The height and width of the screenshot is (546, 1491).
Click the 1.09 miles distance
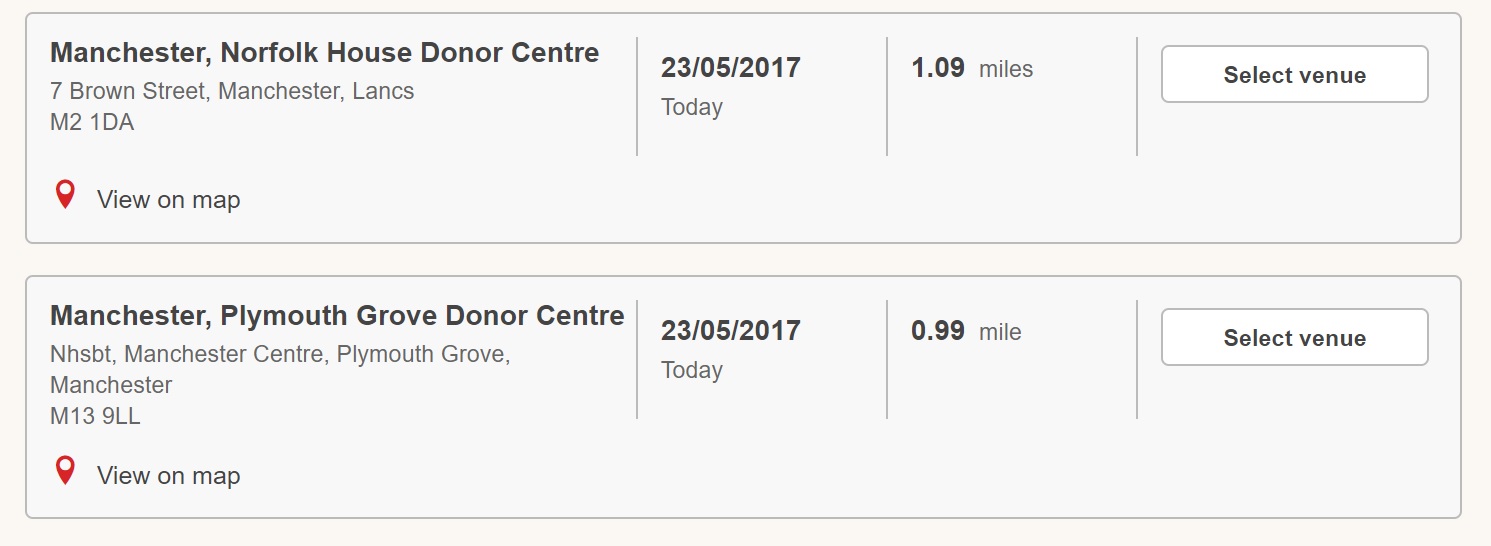click(972, 68)
